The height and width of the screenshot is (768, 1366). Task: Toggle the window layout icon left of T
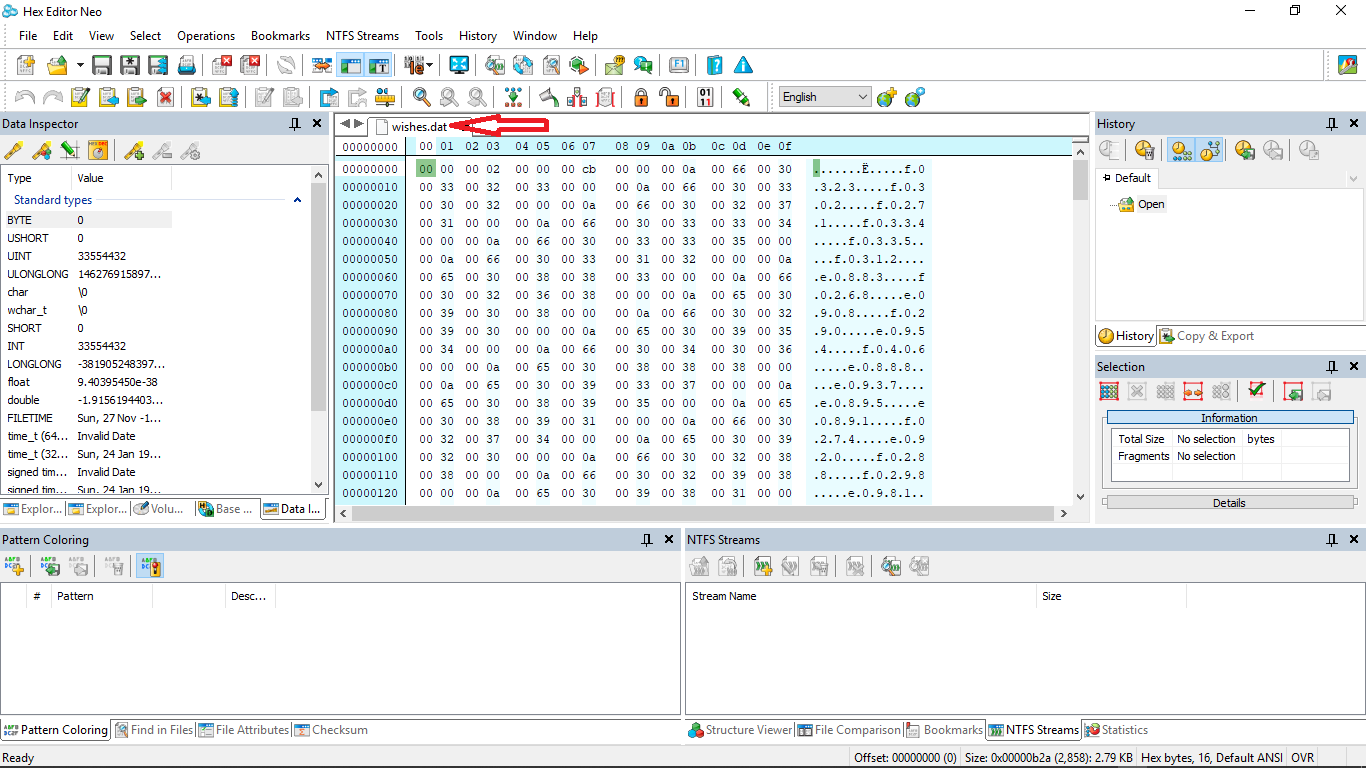point(350,65)
